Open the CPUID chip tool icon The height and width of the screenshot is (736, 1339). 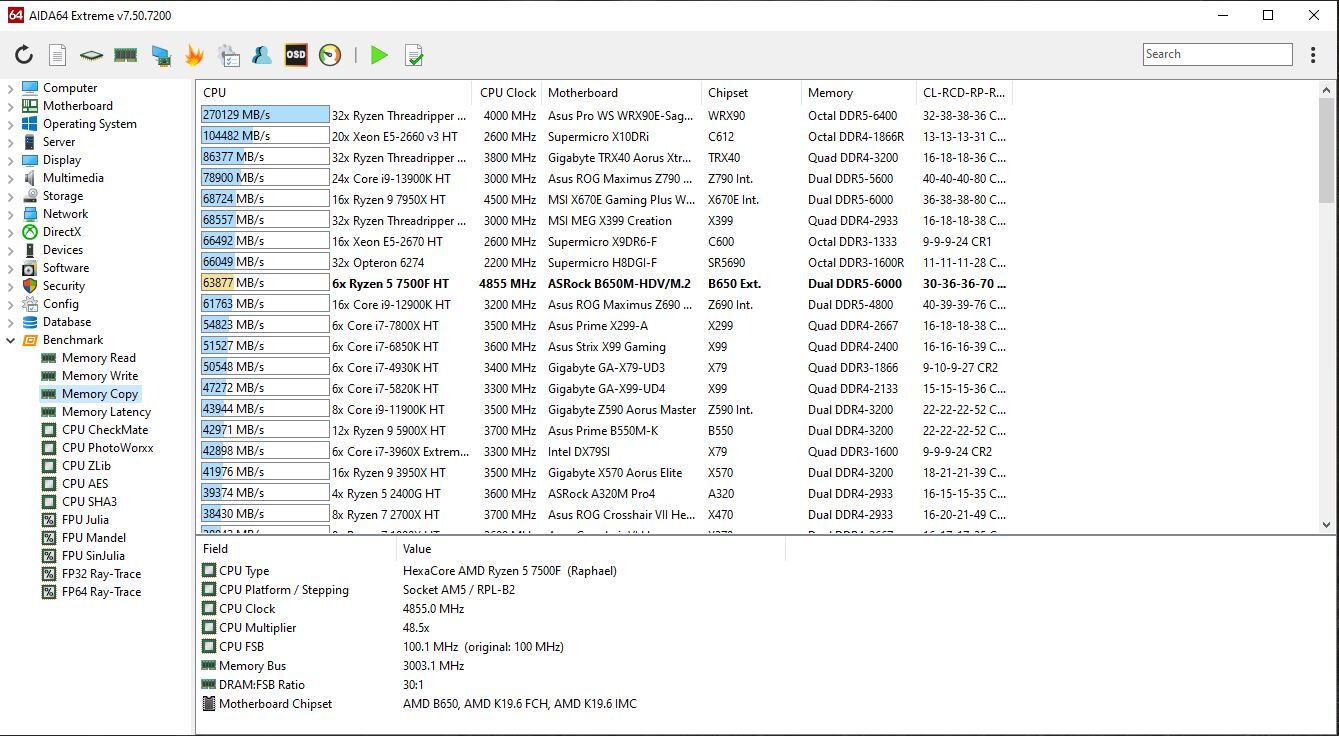click(x=91, y=55)
